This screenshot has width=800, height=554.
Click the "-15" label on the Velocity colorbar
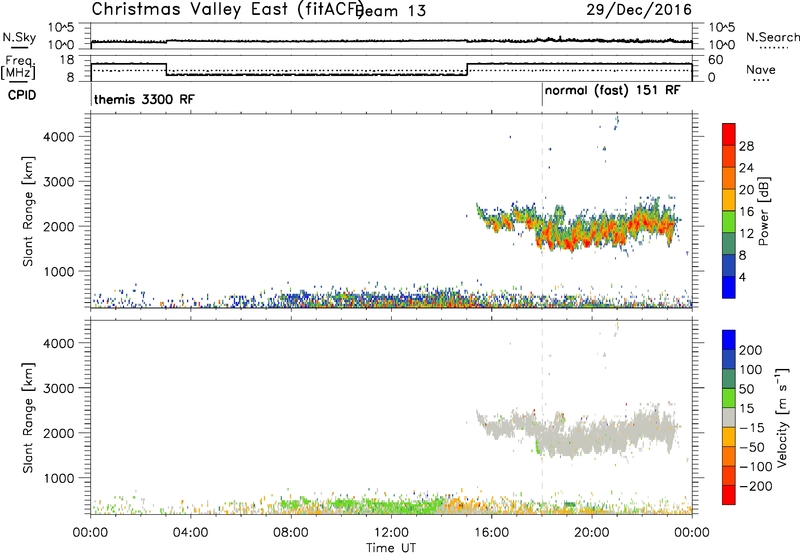click(752, 428)
